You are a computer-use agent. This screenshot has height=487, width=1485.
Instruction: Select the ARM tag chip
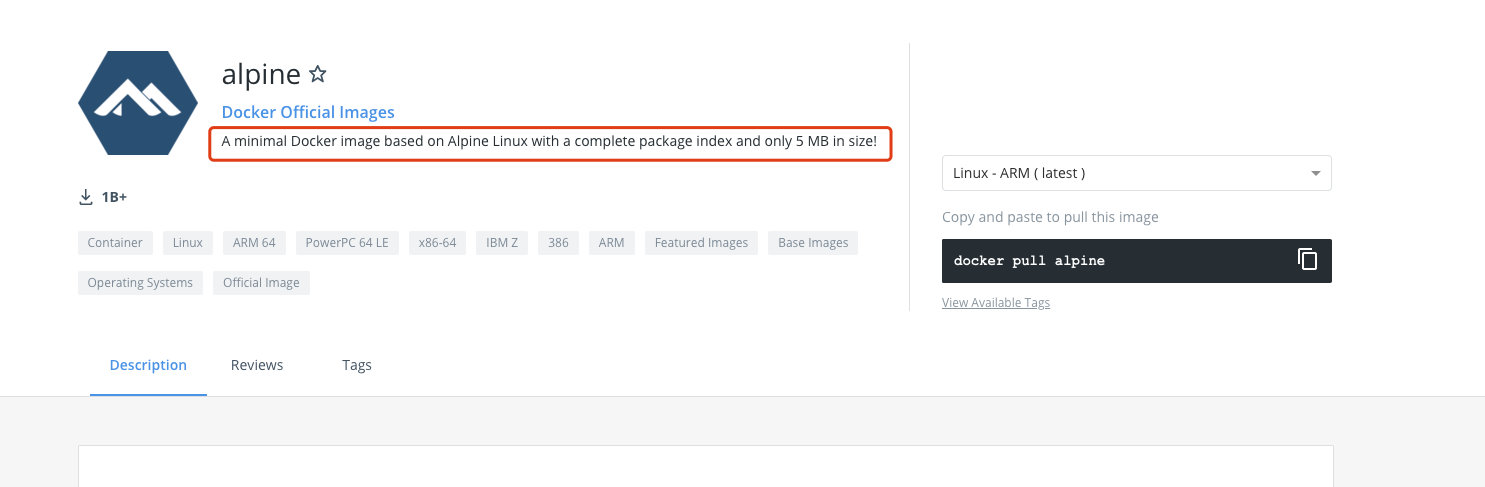coord(612,243)
